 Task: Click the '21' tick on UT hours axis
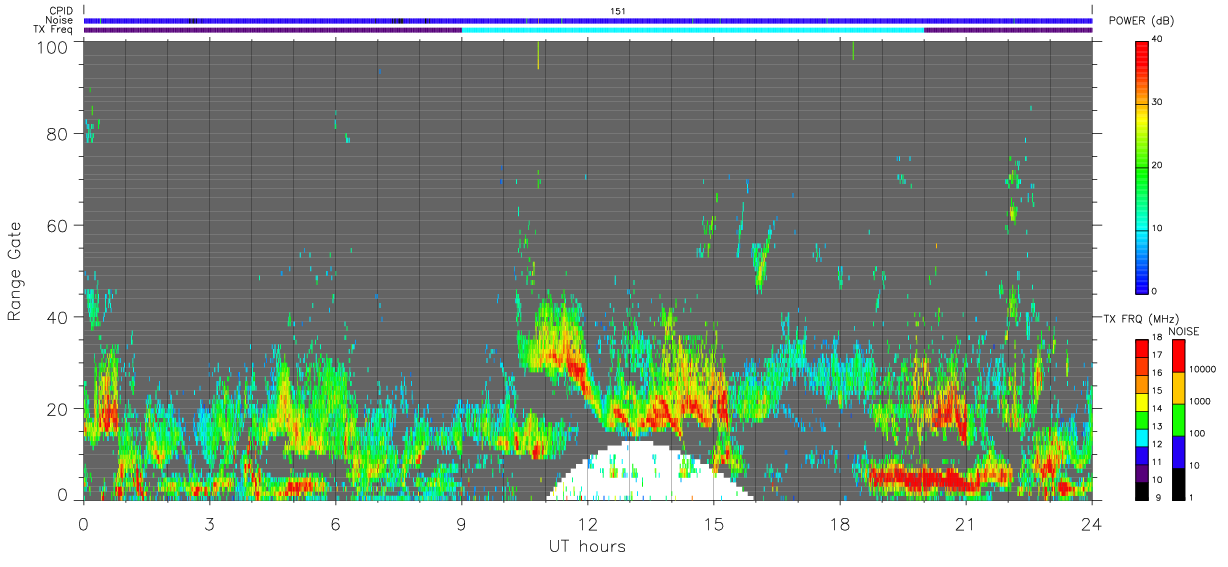(965, 524)
